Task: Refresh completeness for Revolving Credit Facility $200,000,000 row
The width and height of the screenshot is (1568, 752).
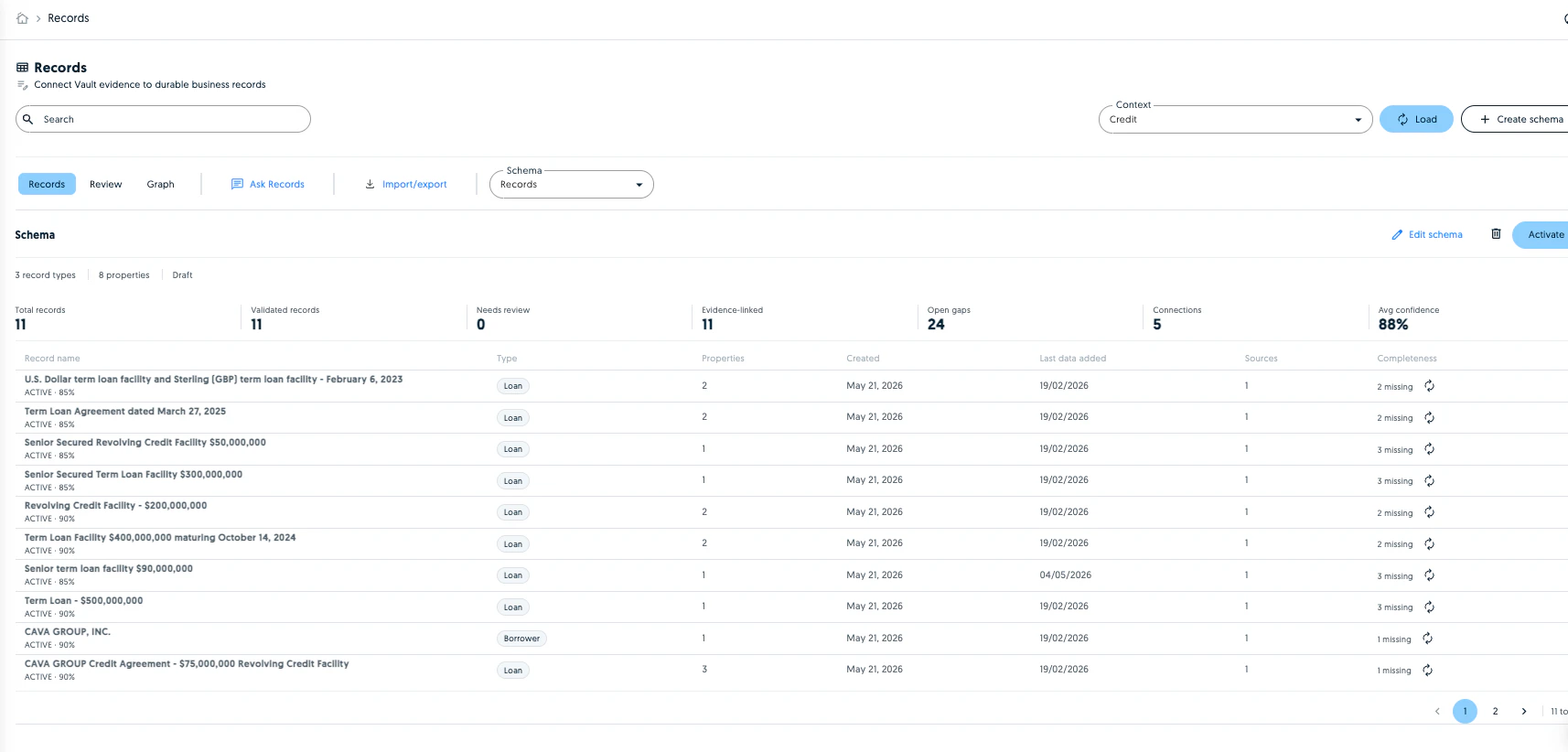Action: (1429, 512)
